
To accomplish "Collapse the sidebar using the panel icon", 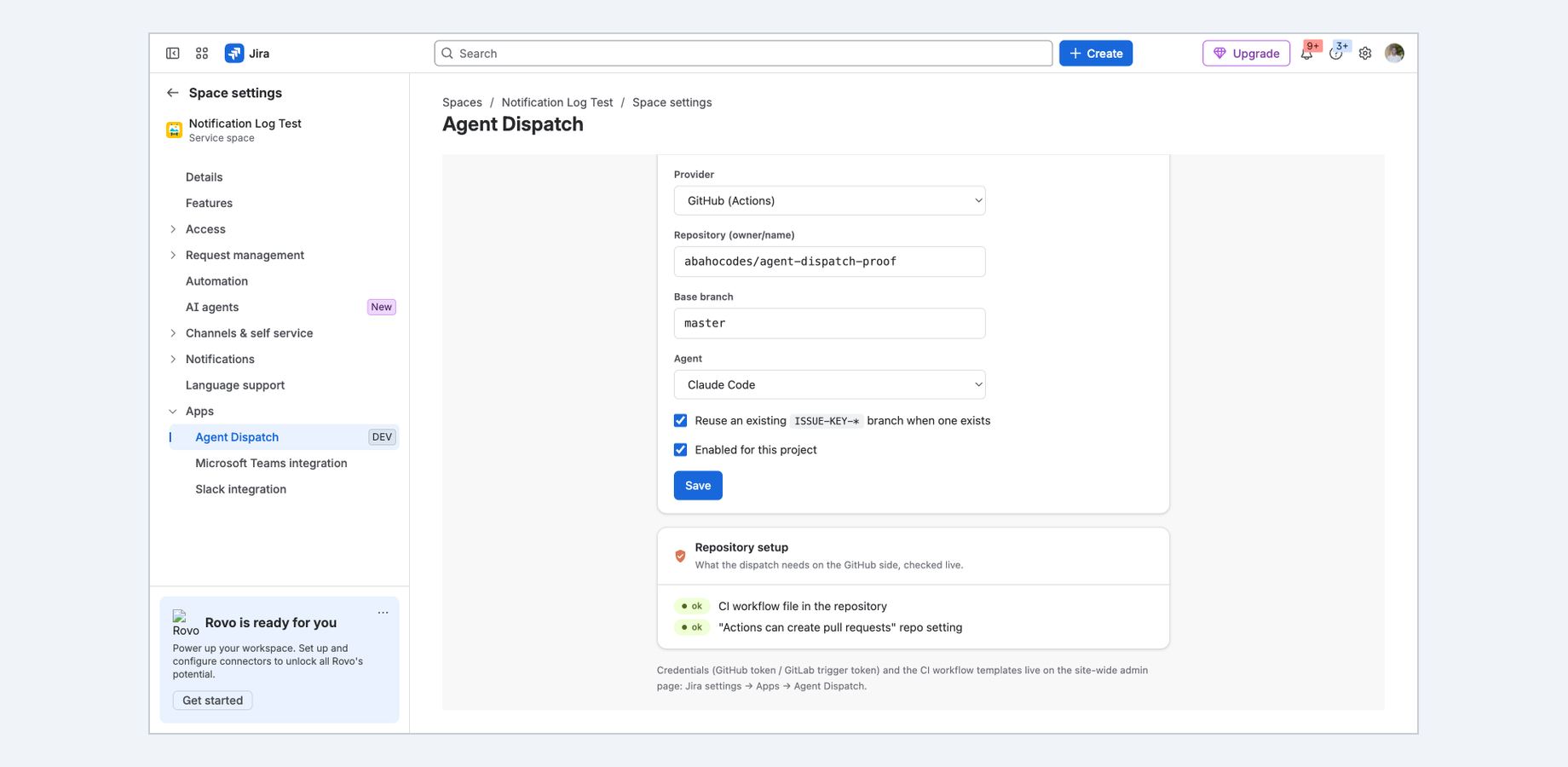I will click(173, 53).
